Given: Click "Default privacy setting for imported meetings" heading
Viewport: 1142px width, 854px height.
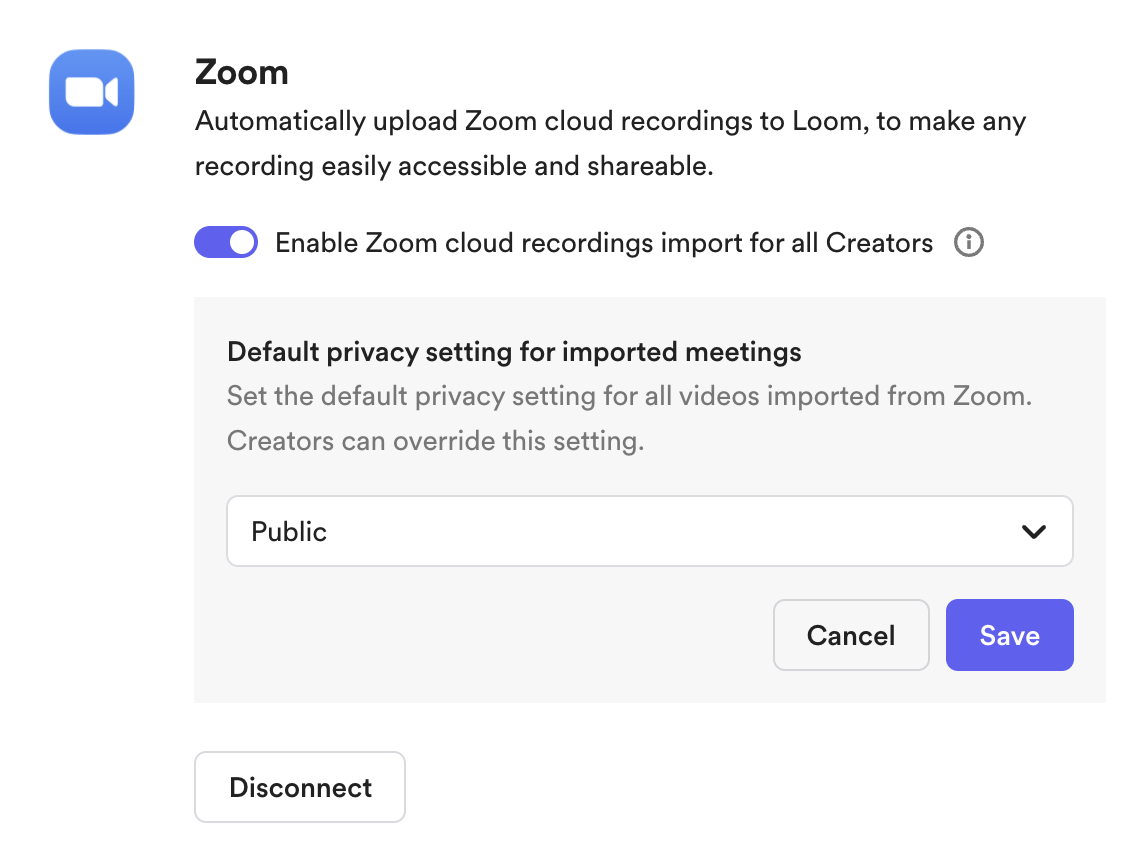Looking at the screenshot, I should [x=514, y=352].
